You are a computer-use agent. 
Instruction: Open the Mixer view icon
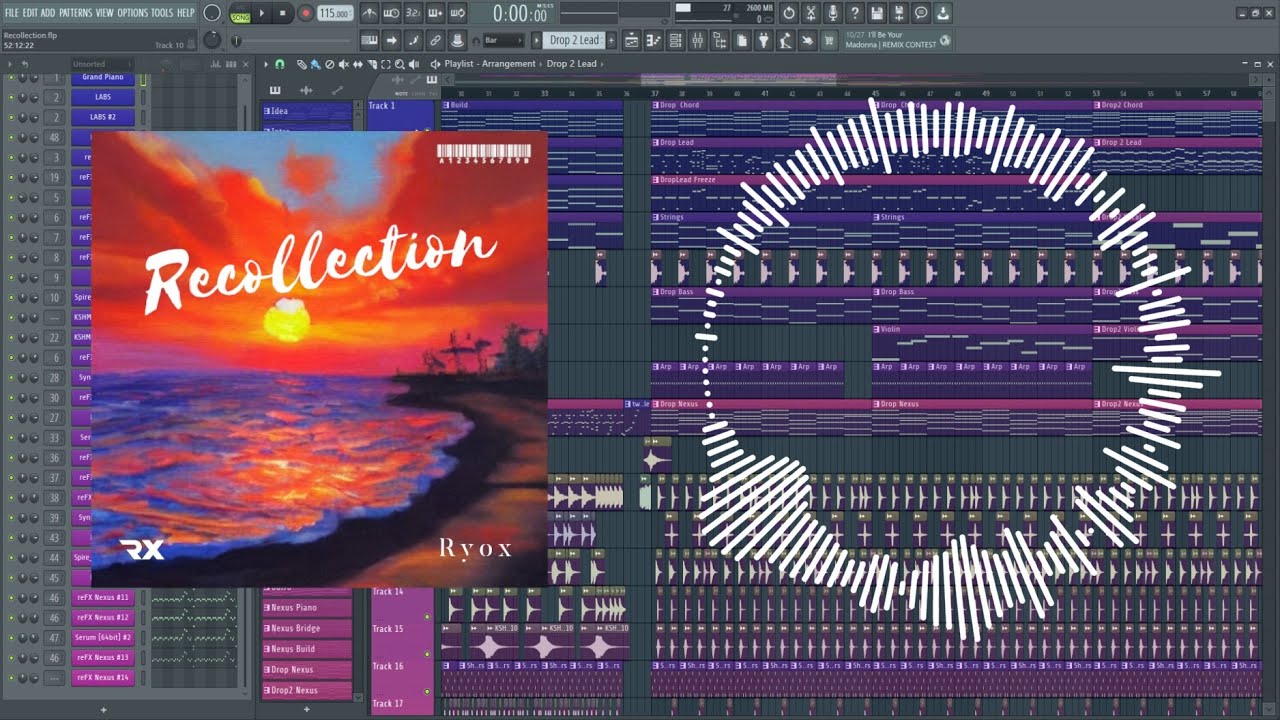(697, 41)
